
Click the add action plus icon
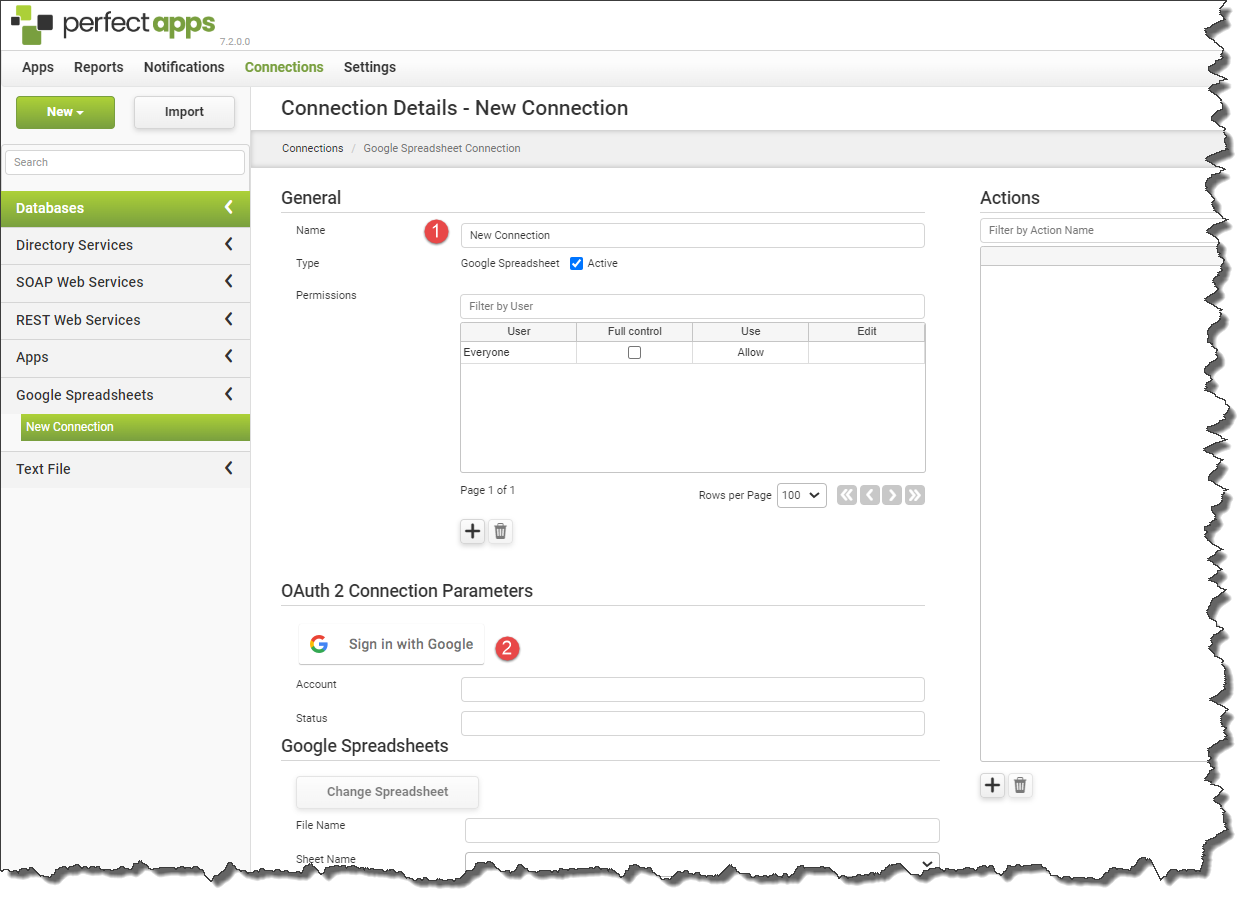(x=991, y=785)
